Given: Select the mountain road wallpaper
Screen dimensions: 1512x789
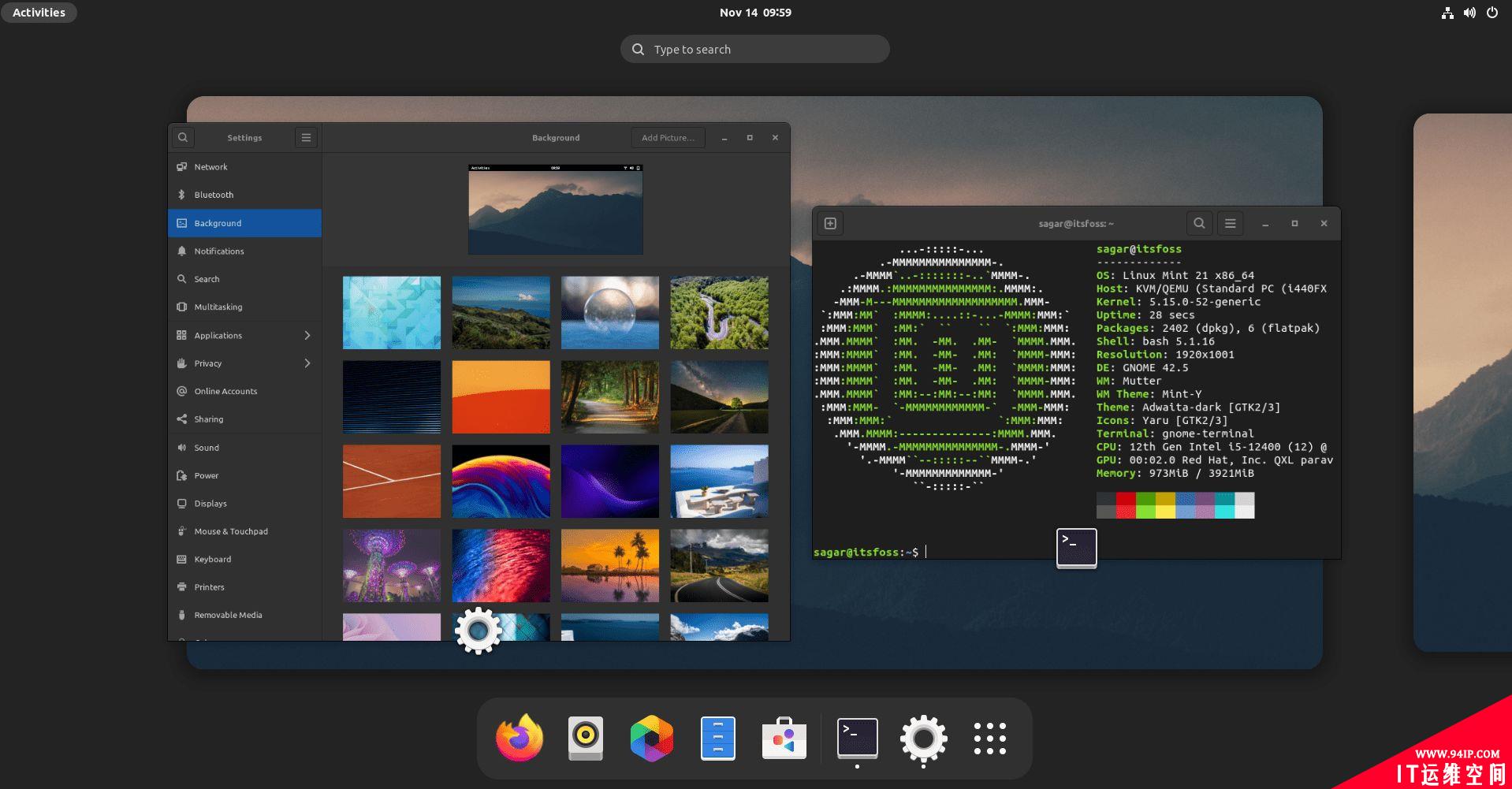Looking at the screenshot, I should click(720, 566).
